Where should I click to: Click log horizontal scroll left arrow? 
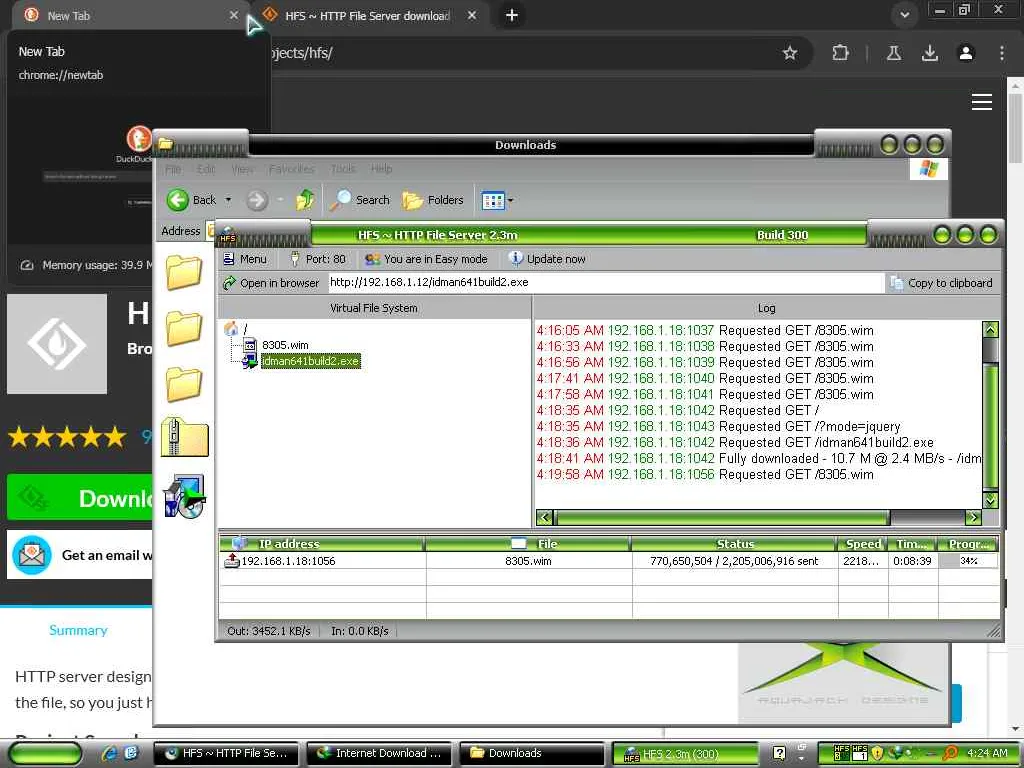point(544,518)
